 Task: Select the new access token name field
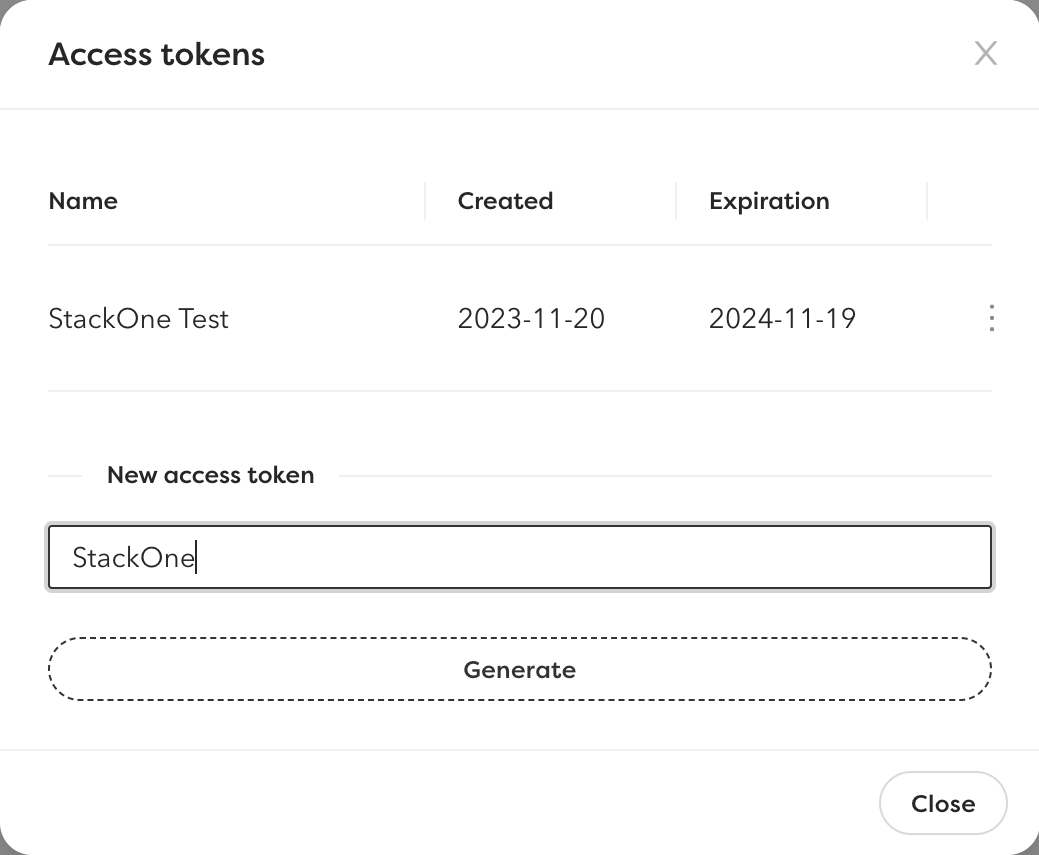[x=519, y=557]
